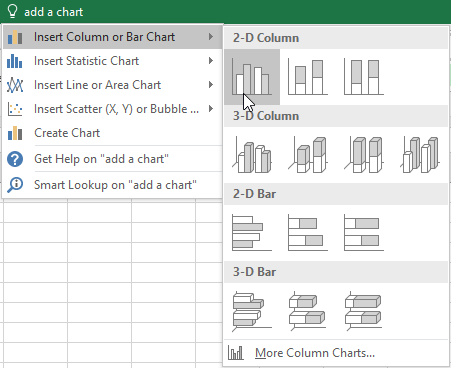Select the 2-D Stacked Bar chart icon
Image resolution: width=451 pixels, height=368 pixels.
click(308, 233)
